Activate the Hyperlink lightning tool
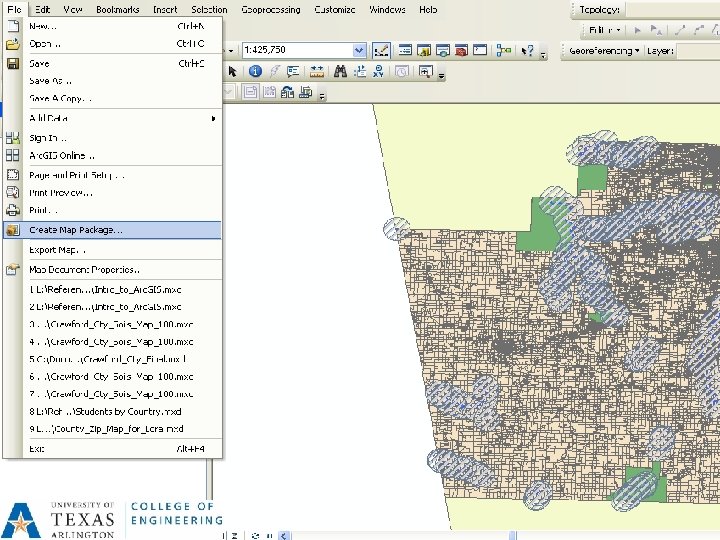The height and width of the screenshot is (540, 720). [x=275, y=71]
